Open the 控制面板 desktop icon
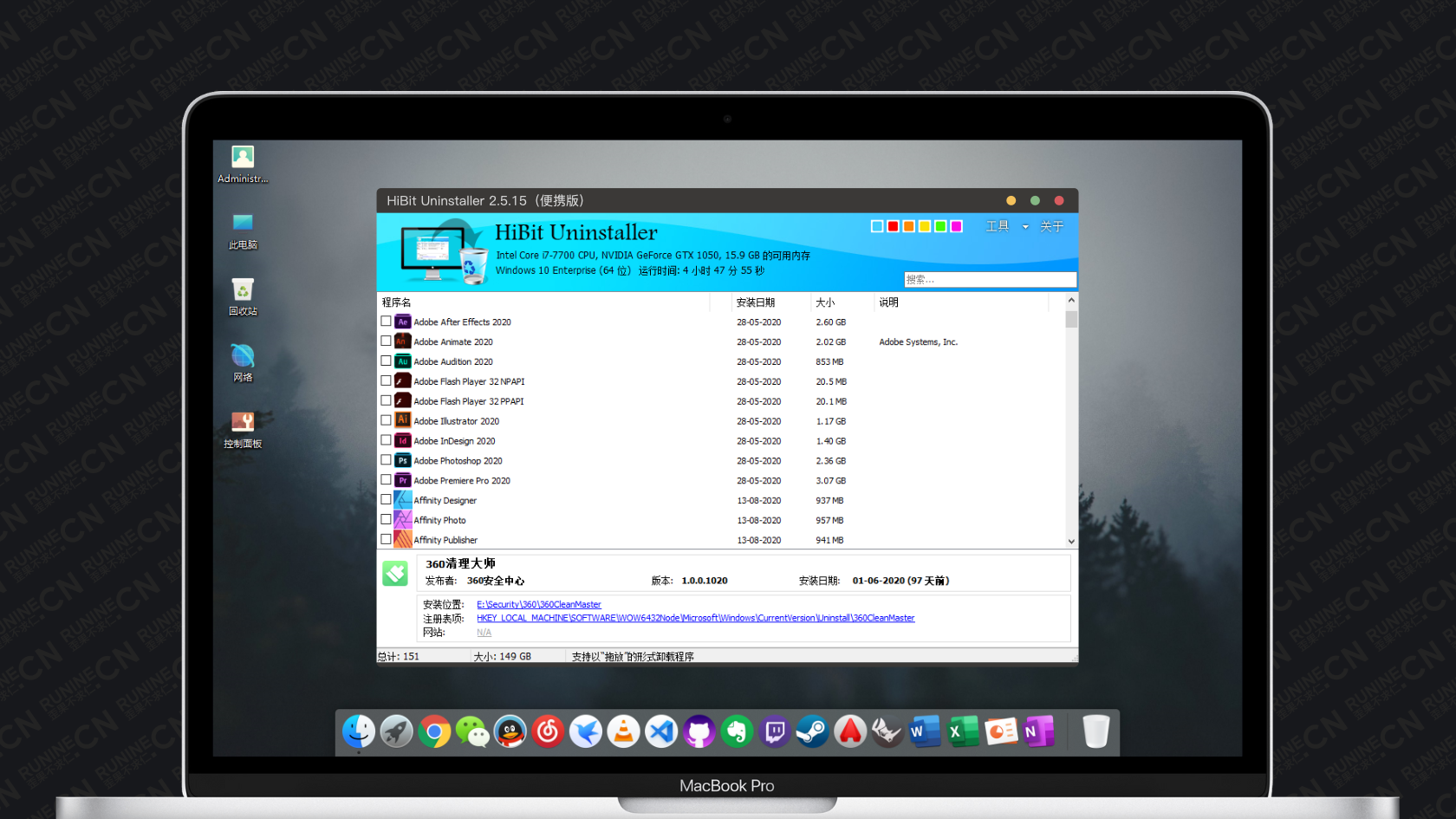This screenshot has height=819, width=1456. point(243,430)
